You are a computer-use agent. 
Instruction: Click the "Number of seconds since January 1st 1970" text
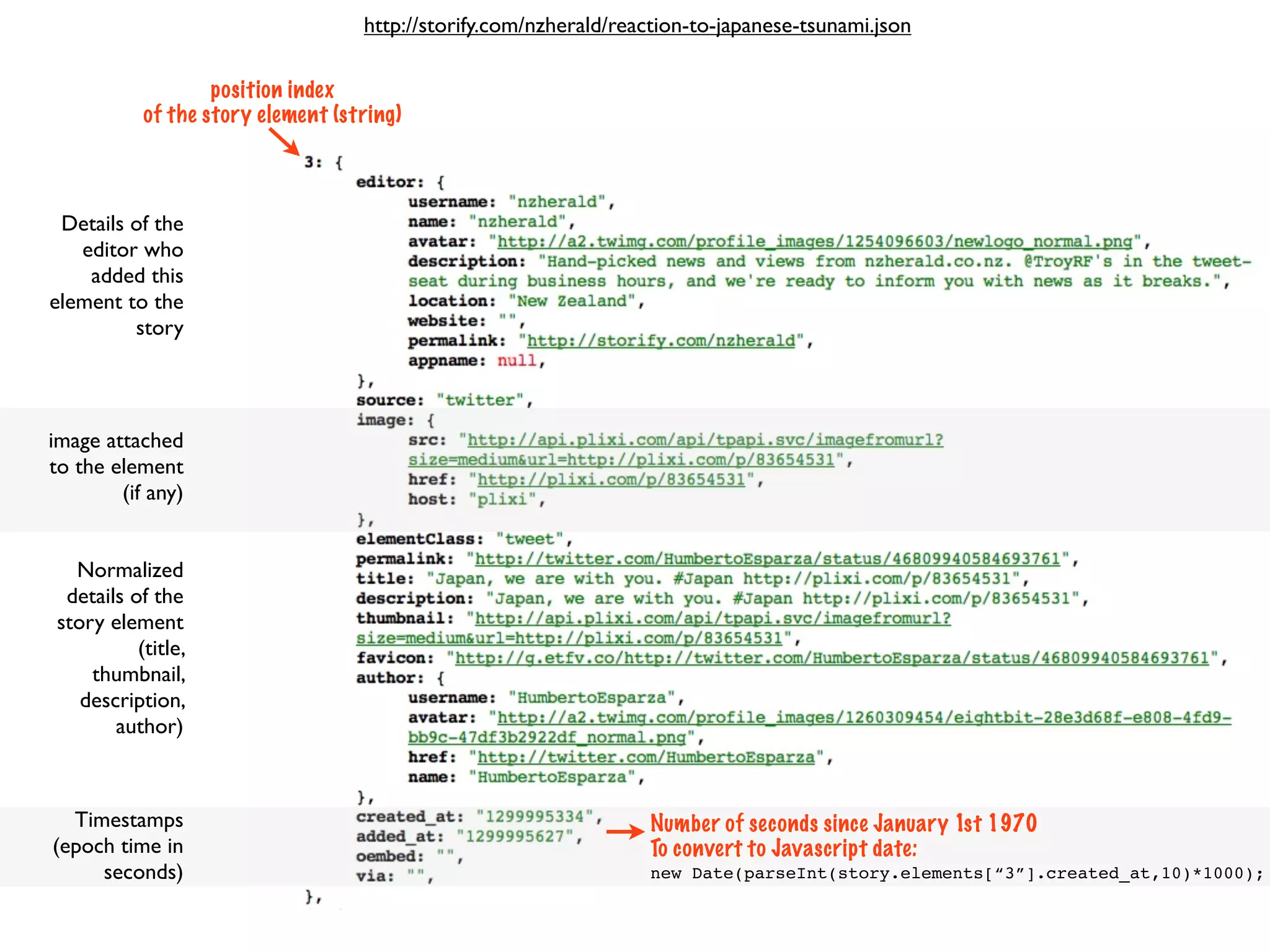[843, 823]
